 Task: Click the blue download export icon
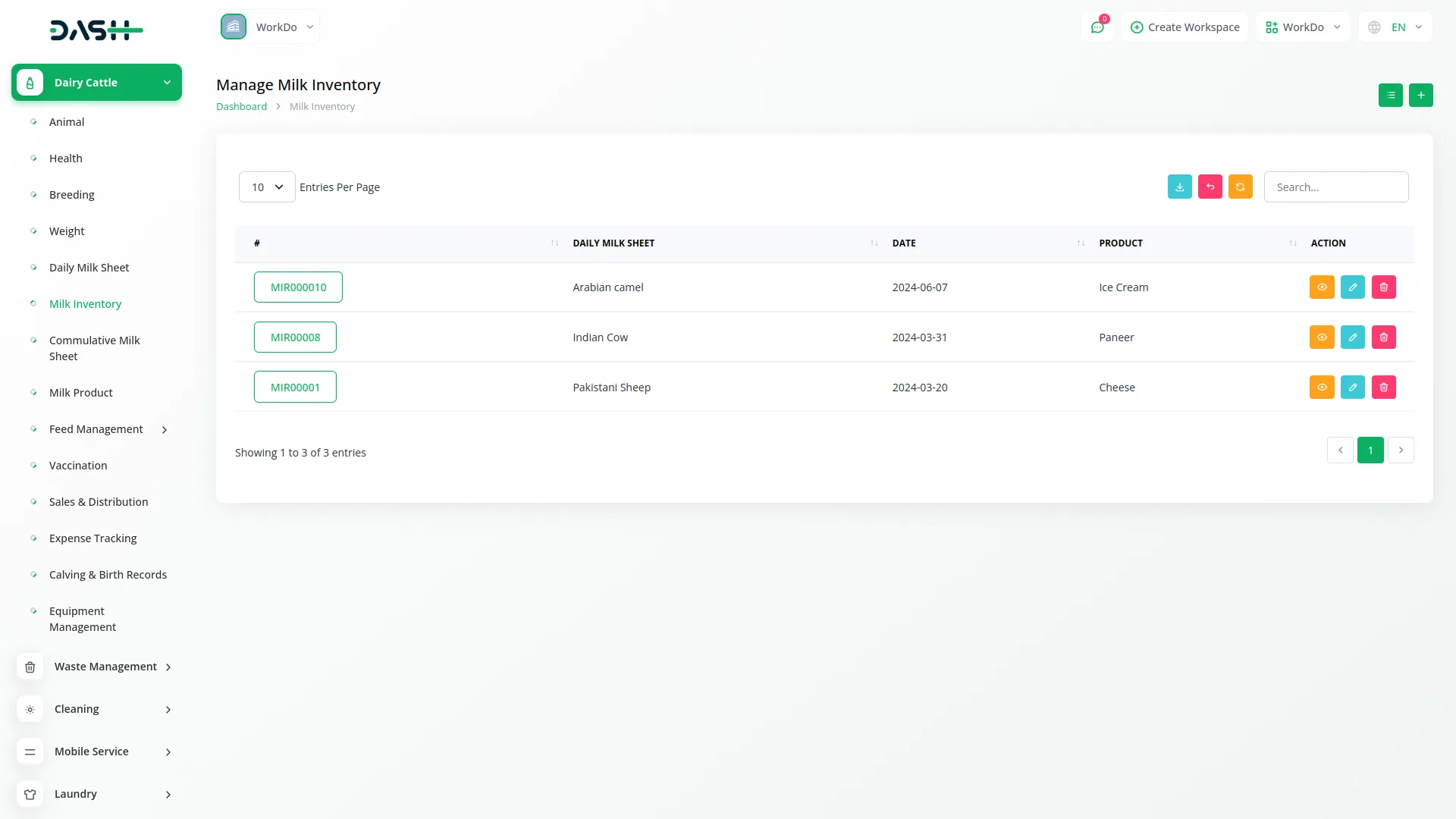[x=1179, y=187]
